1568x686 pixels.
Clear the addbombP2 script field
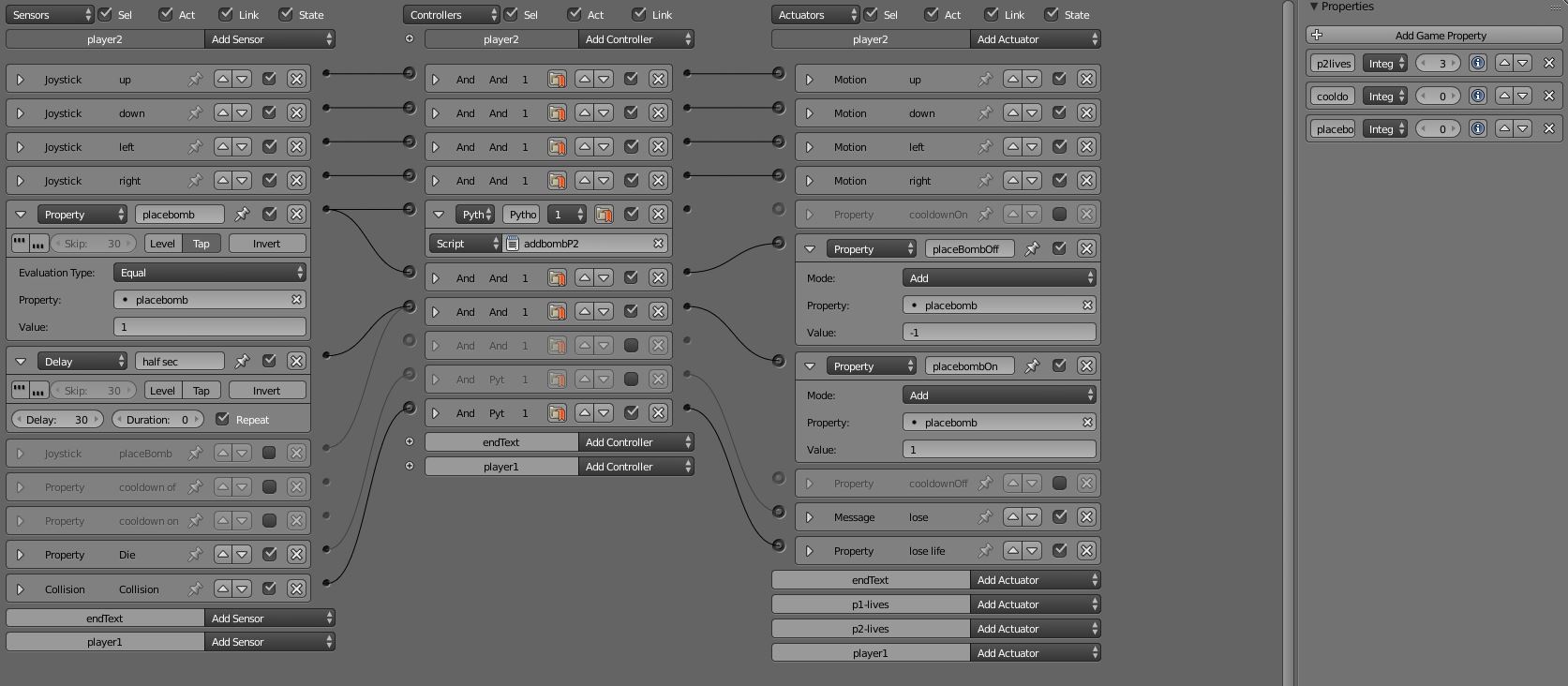coord(658,244)
